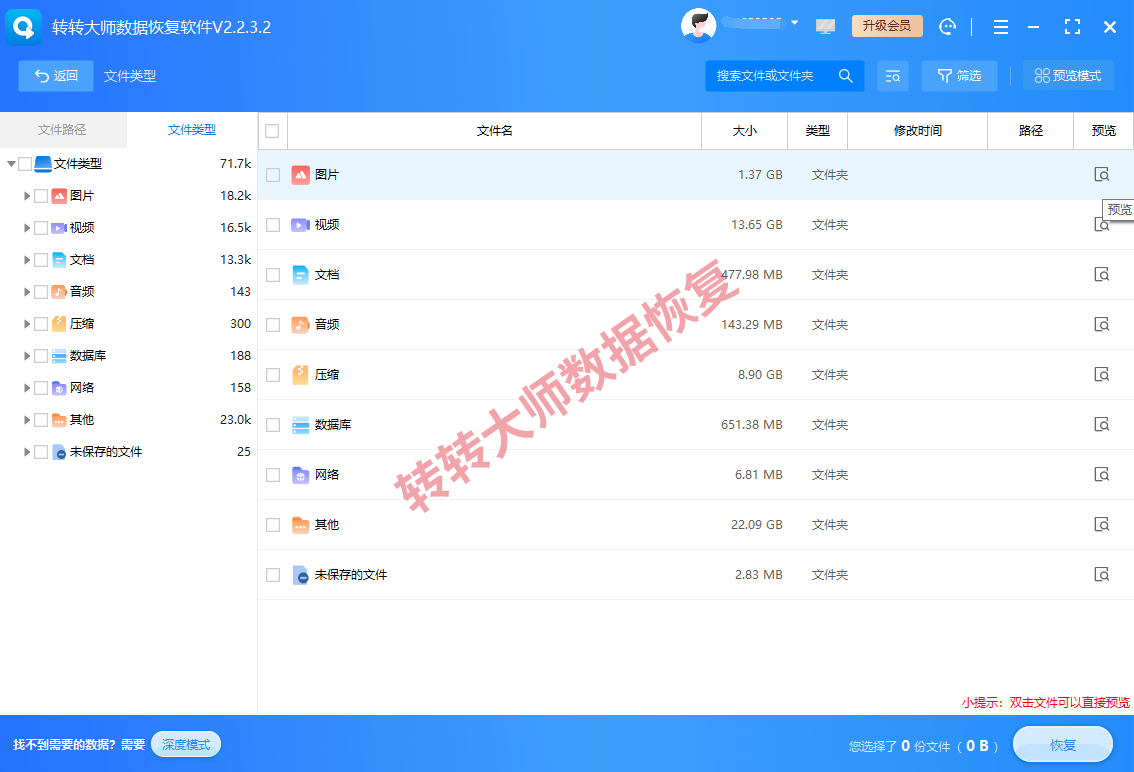Check the 未保存的文件 row in file list
The image size is (1134, 772).
click(273, 574)
